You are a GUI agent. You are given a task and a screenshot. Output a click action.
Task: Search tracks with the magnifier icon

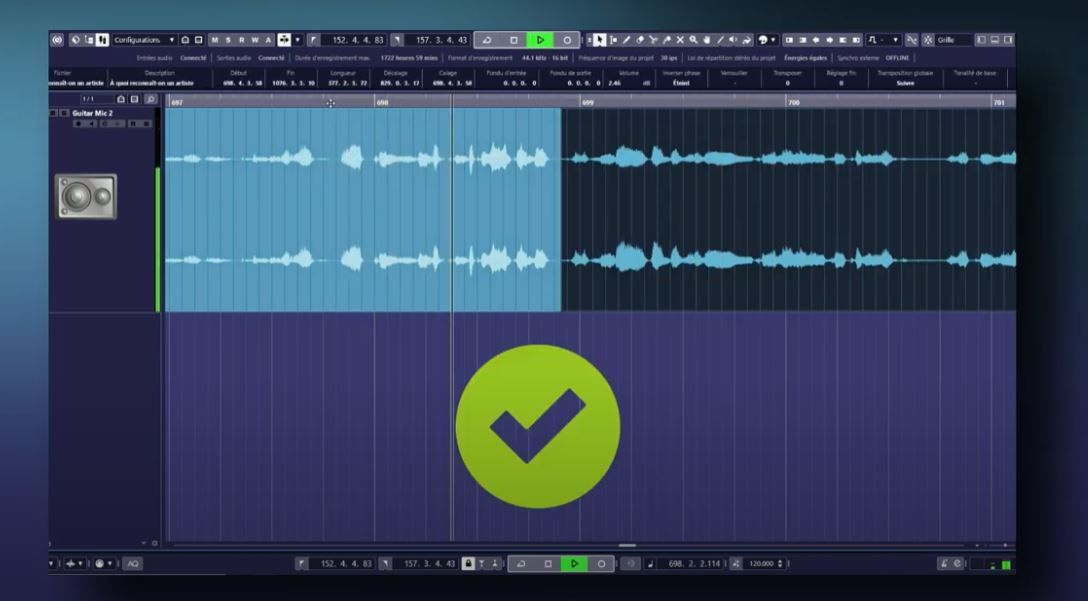151,99
